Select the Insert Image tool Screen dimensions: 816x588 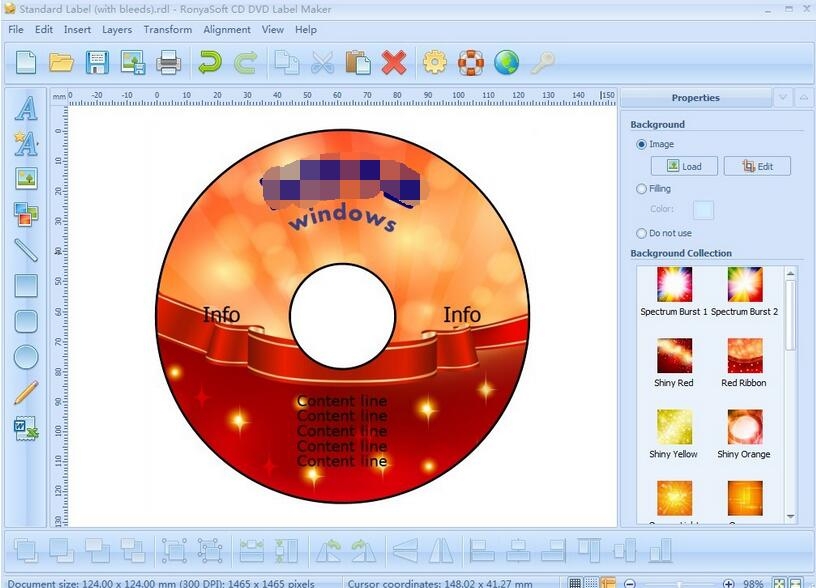(x=26, y=179)
